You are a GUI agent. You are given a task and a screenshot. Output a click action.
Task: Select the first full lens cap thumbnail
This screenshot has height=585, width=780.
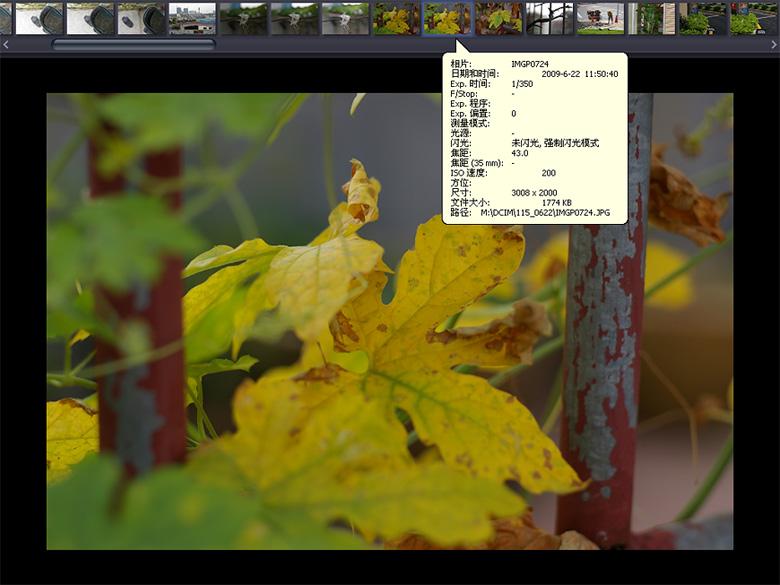[x=39, y=18]
